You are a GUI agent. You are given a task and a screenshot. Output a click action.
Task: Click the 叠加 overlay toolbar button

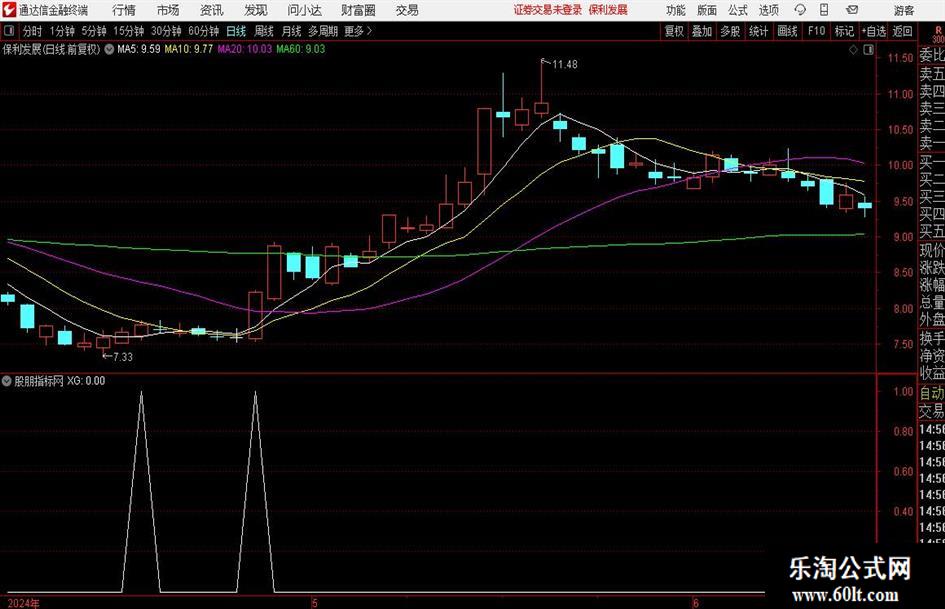point(702,31)
